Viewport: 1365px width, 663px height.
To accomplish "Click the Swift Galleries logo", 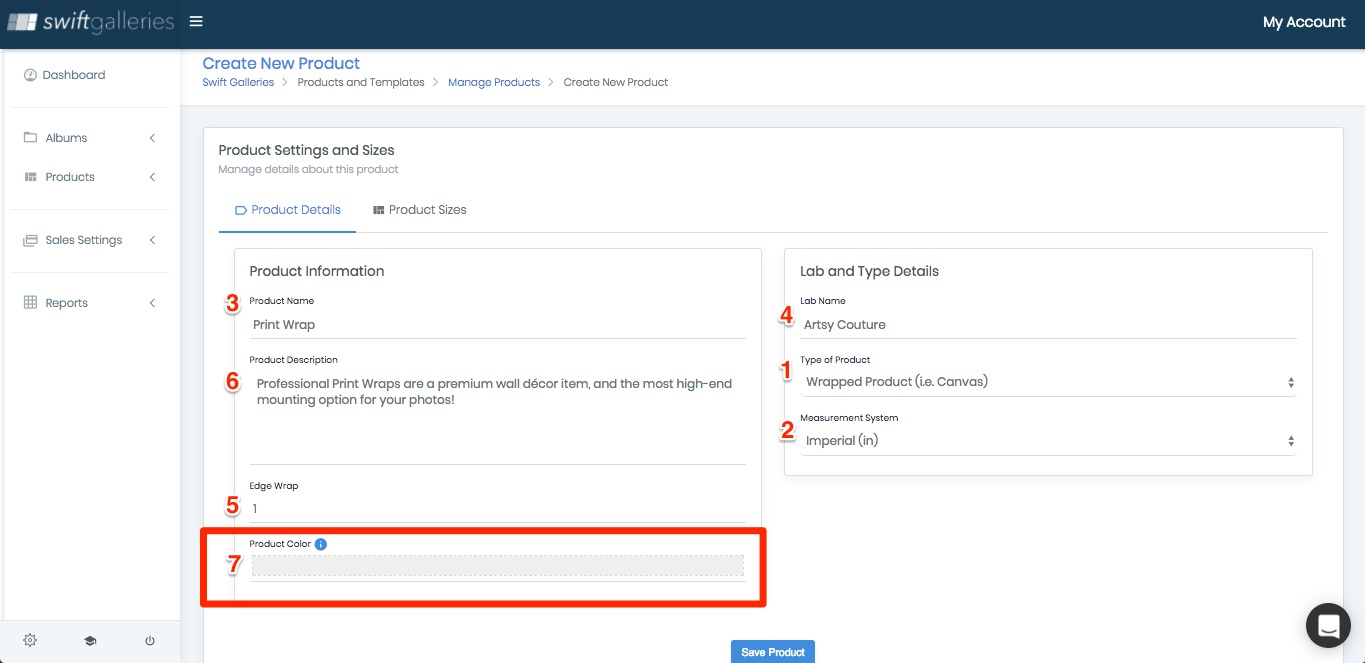I will tap(90, 22).
